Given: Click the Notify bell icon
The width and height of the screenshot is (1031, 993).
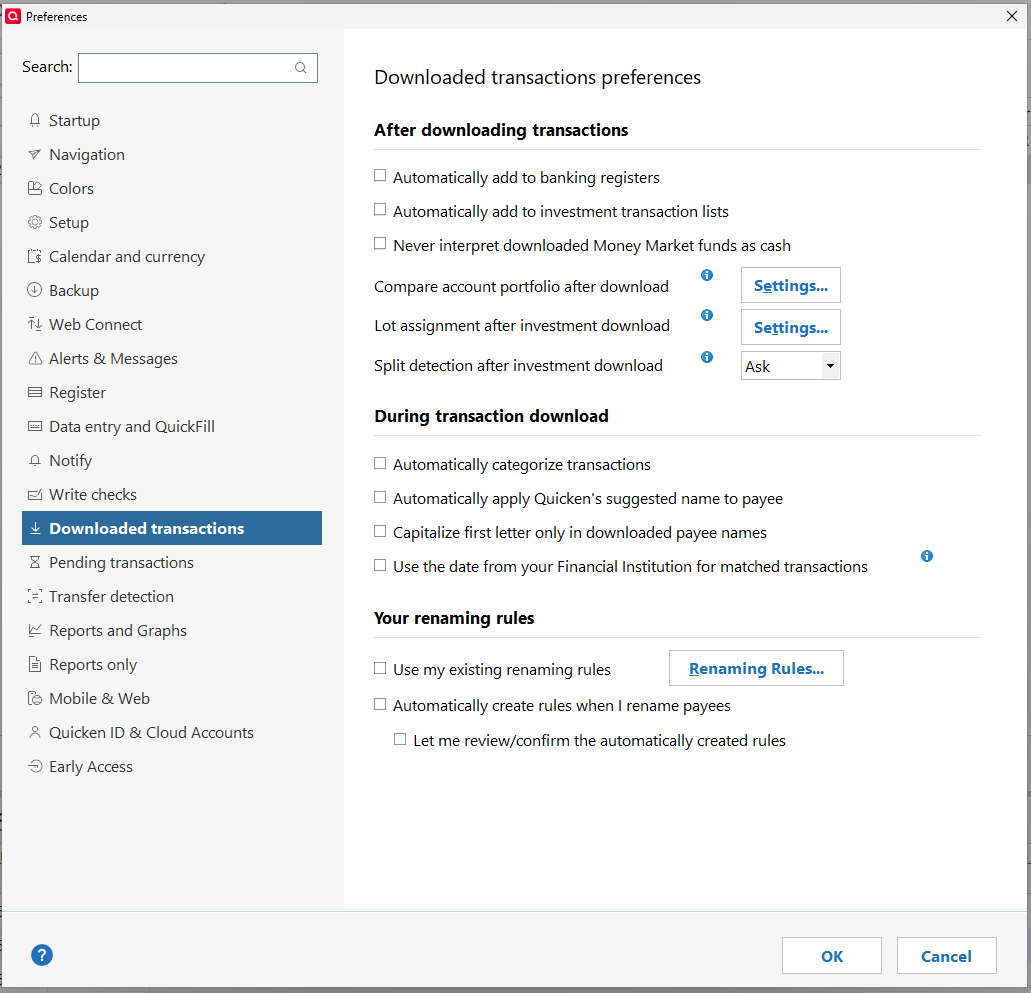Looking at the screenshot, I should click(35, 460).
